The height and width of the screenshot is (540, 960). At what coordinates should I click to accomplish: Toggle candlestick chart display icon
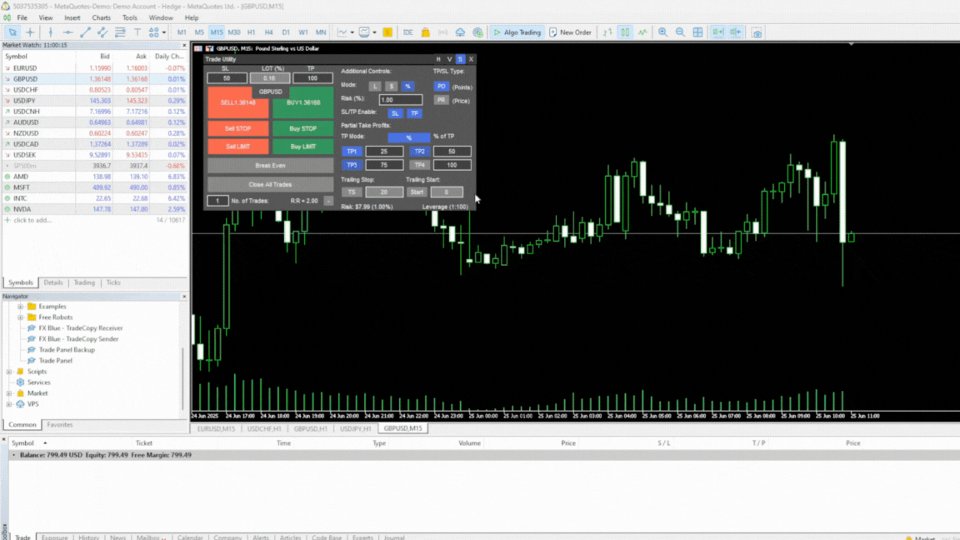click(625, 32)
